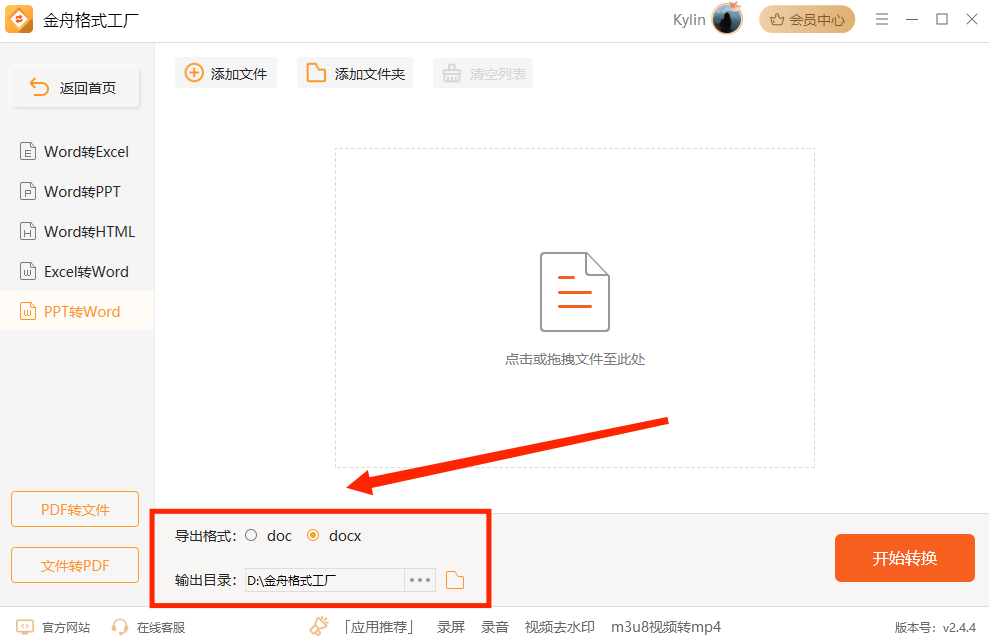Open the Kylin user avatar
The height and width of the screenshot is (643, 989).
click(727, 19)
